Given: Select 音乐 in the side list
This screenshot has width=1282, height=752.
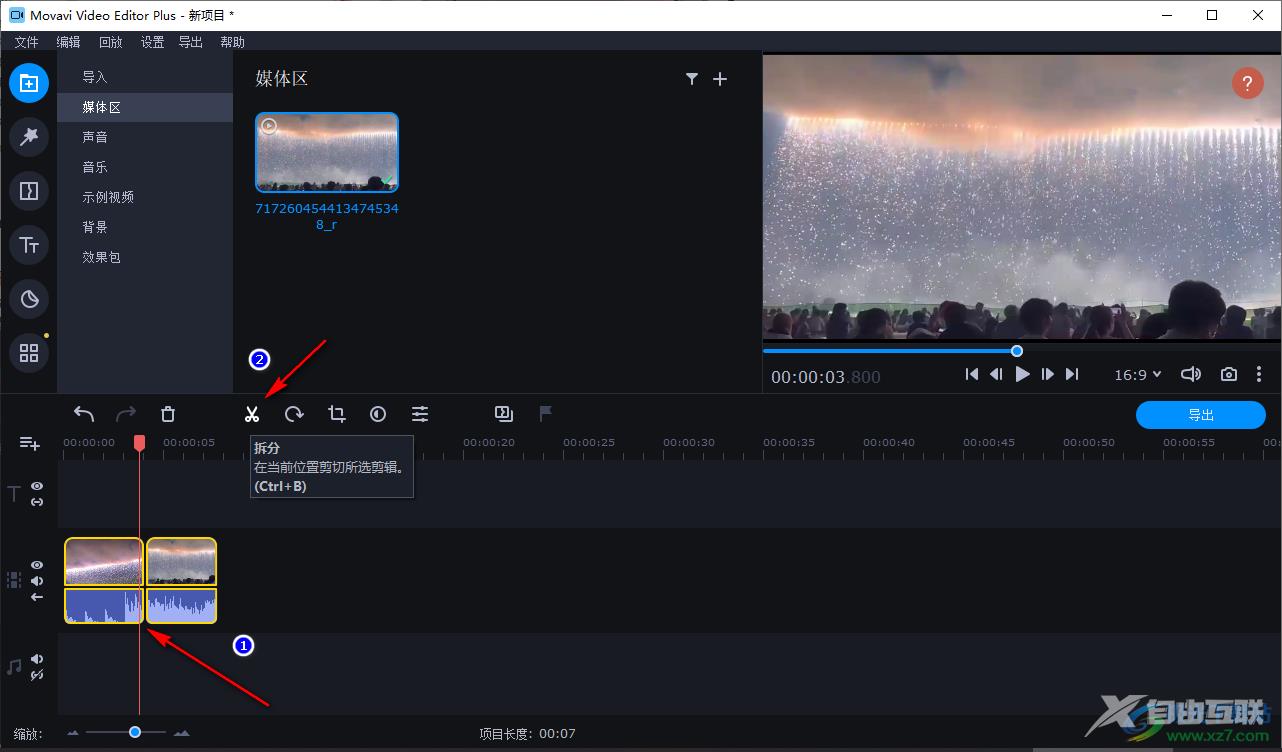Looking at the screenshot, I should pos(145,167).
